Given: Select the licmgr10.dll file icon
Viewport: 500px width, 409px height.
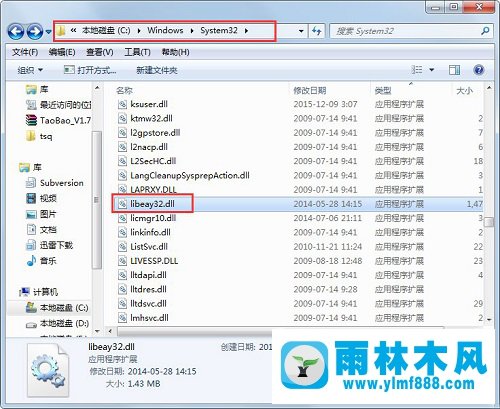Looking at the screenshot, I should [122, 218].
